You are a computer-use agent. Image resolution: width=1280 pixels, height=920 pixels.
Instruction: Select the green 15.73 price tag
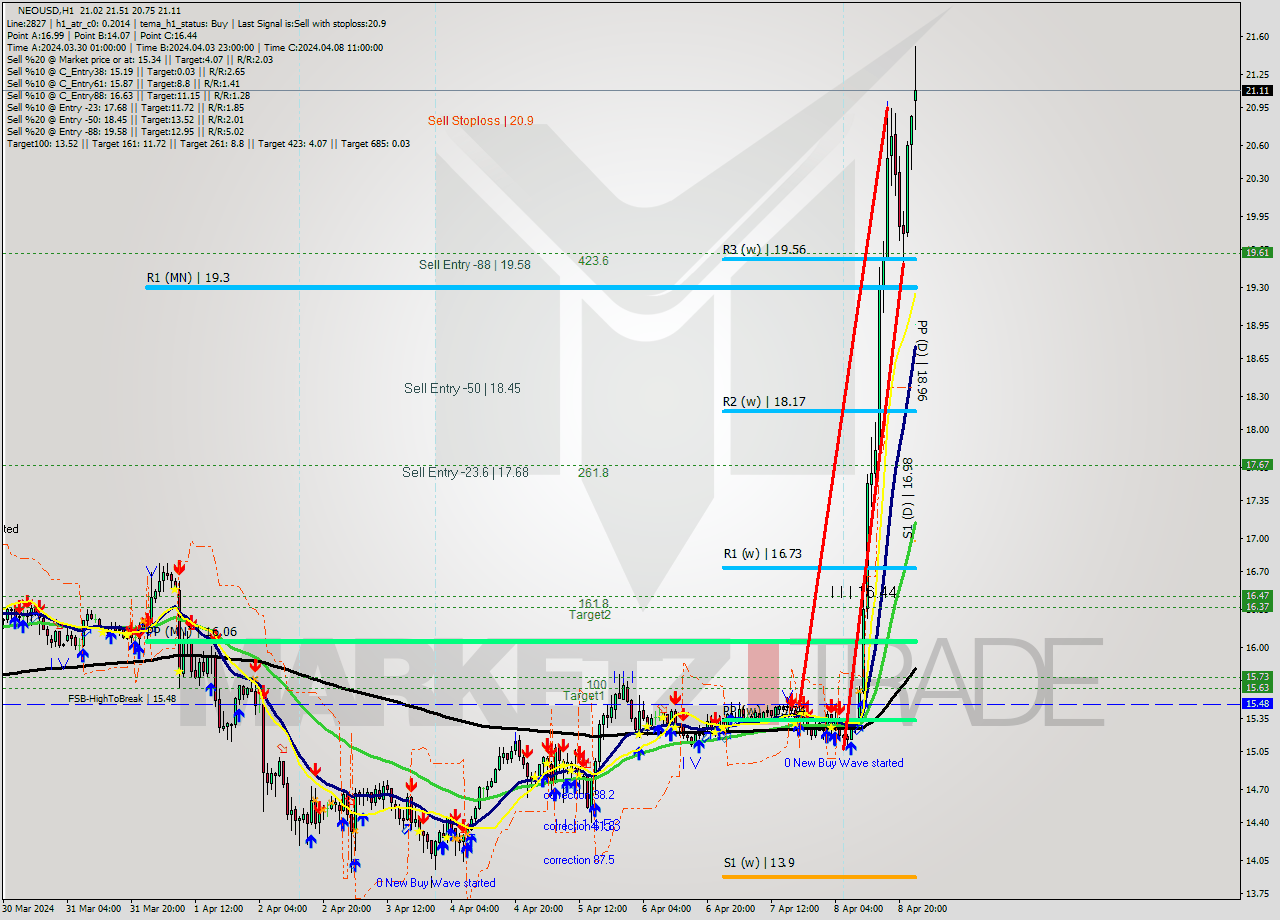1257,677
